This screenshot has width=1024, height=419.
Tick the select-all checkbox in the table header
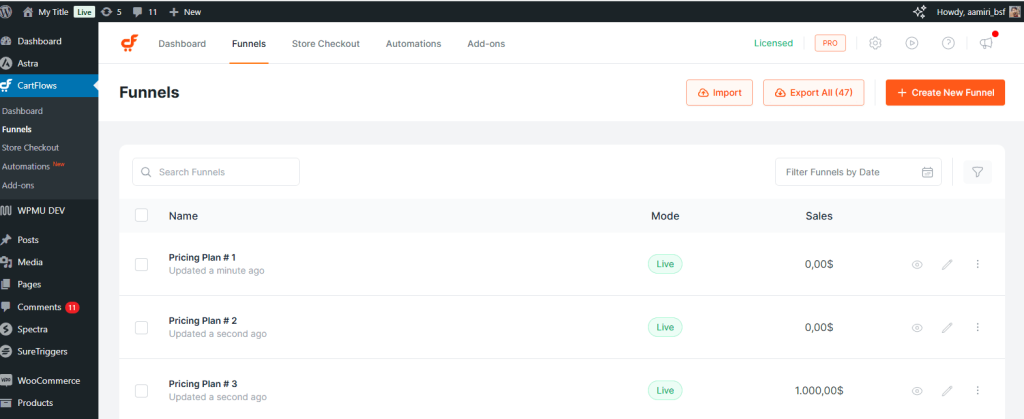point(142,215)
